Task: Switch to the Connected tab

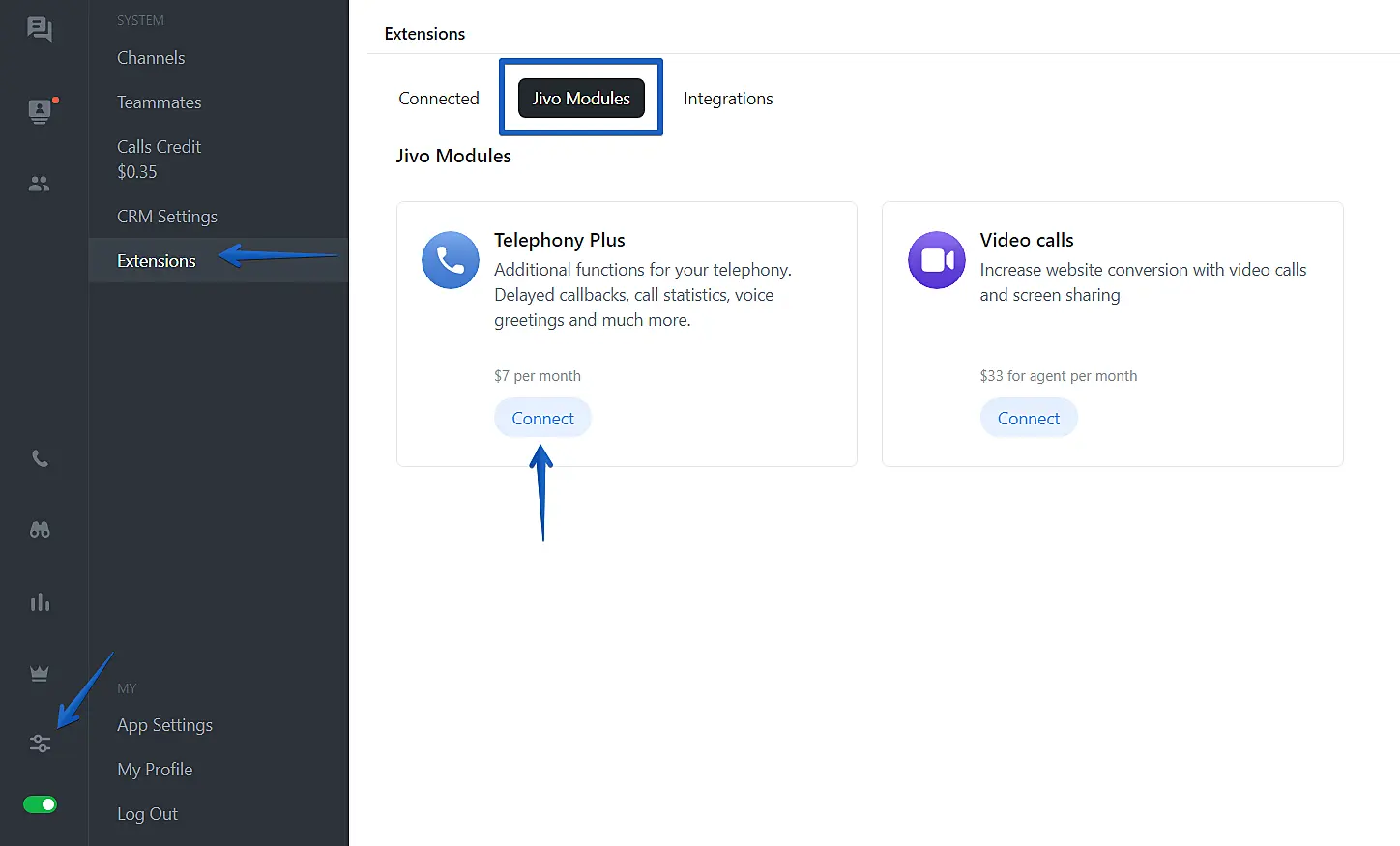Action: pyautogui.click(x=439, y=99)
